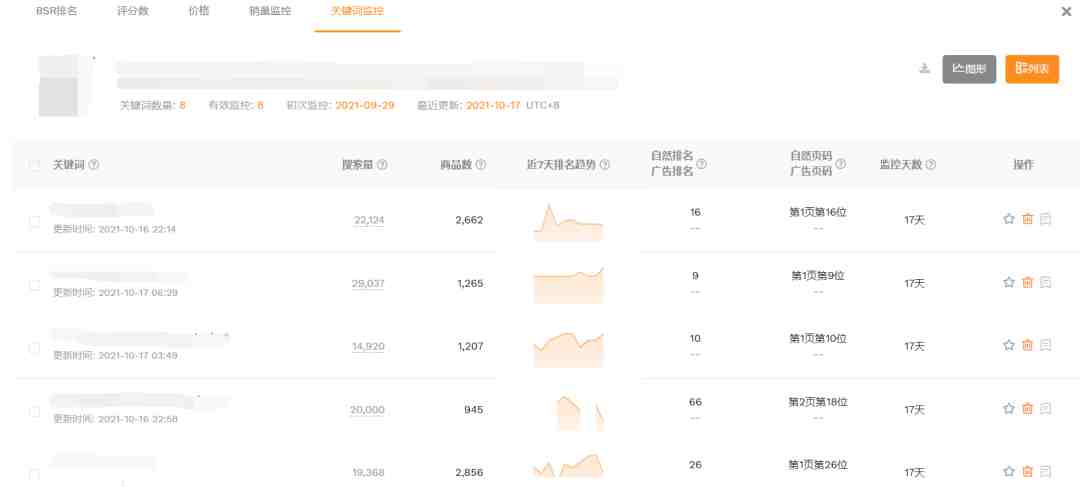Check the box for the 29,037 searches row

pyautogui.click(x=34, y=285)
